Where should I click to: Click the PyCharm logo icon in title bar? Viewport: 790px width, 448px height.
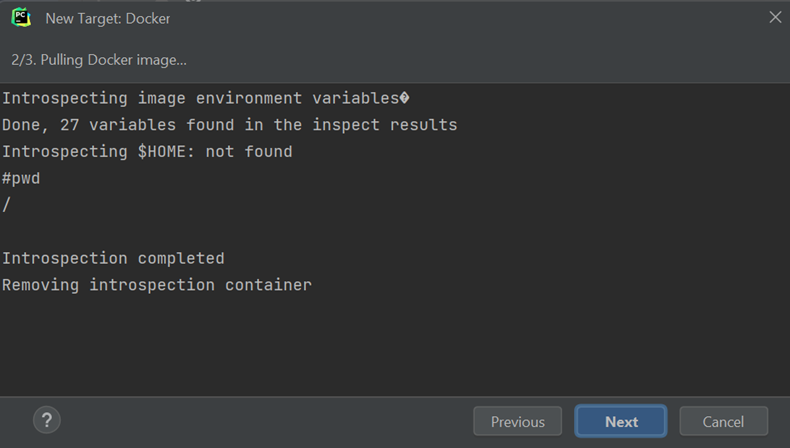tap(21, 18)
